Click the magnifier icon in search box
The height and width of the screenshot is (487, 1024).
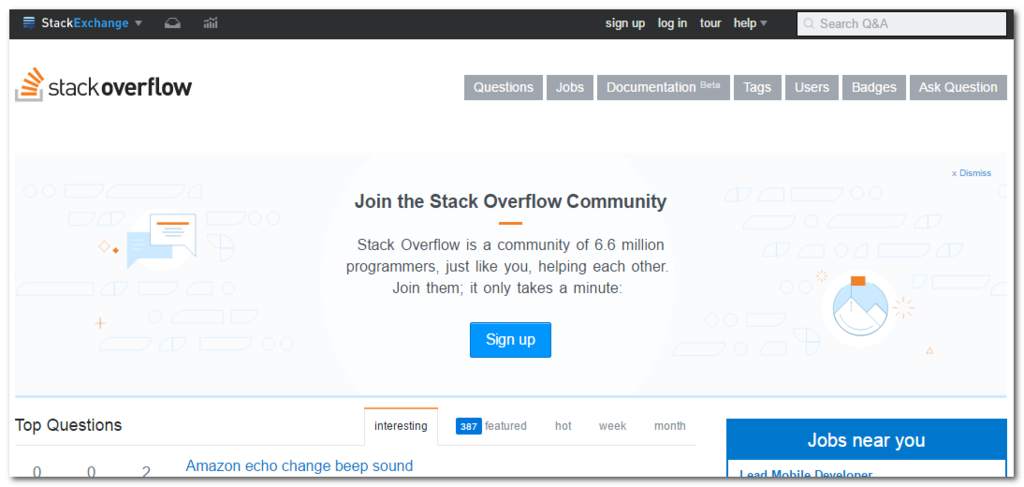click(808, 24)
